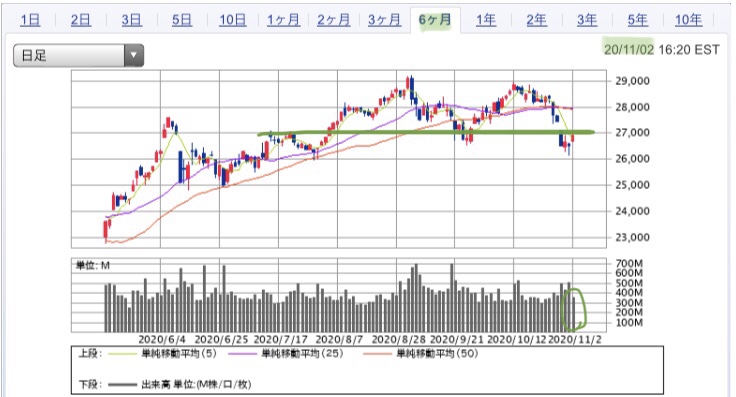Click the dropdown arrow beside 日足

(x=134, y=55)
